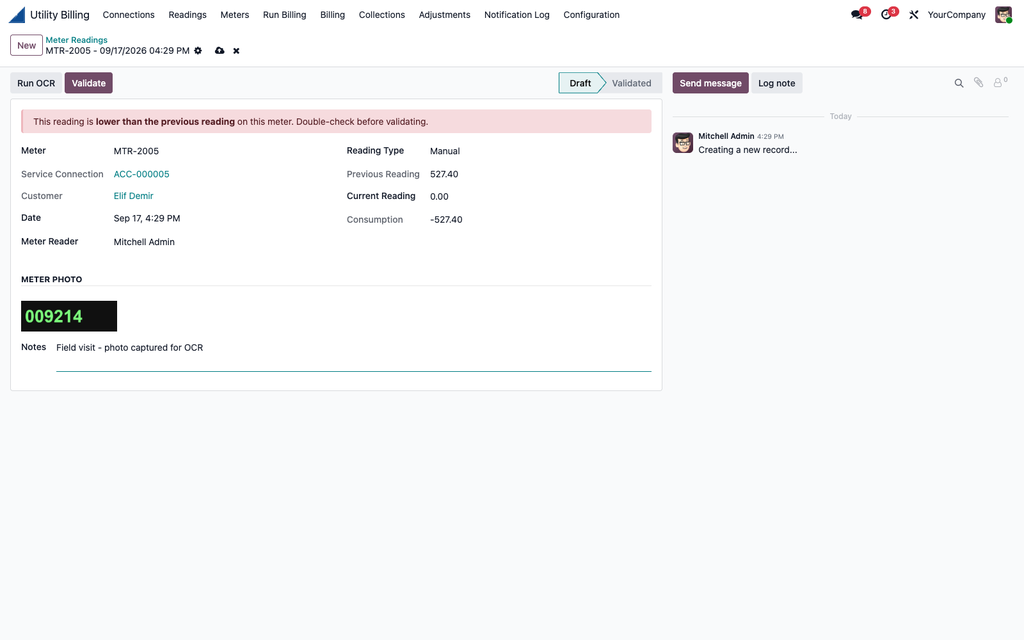The height and width of the screenshot is (640, 1024).
Task: Go back to Meter Readings breadcrumb
Action: point(76,40)
